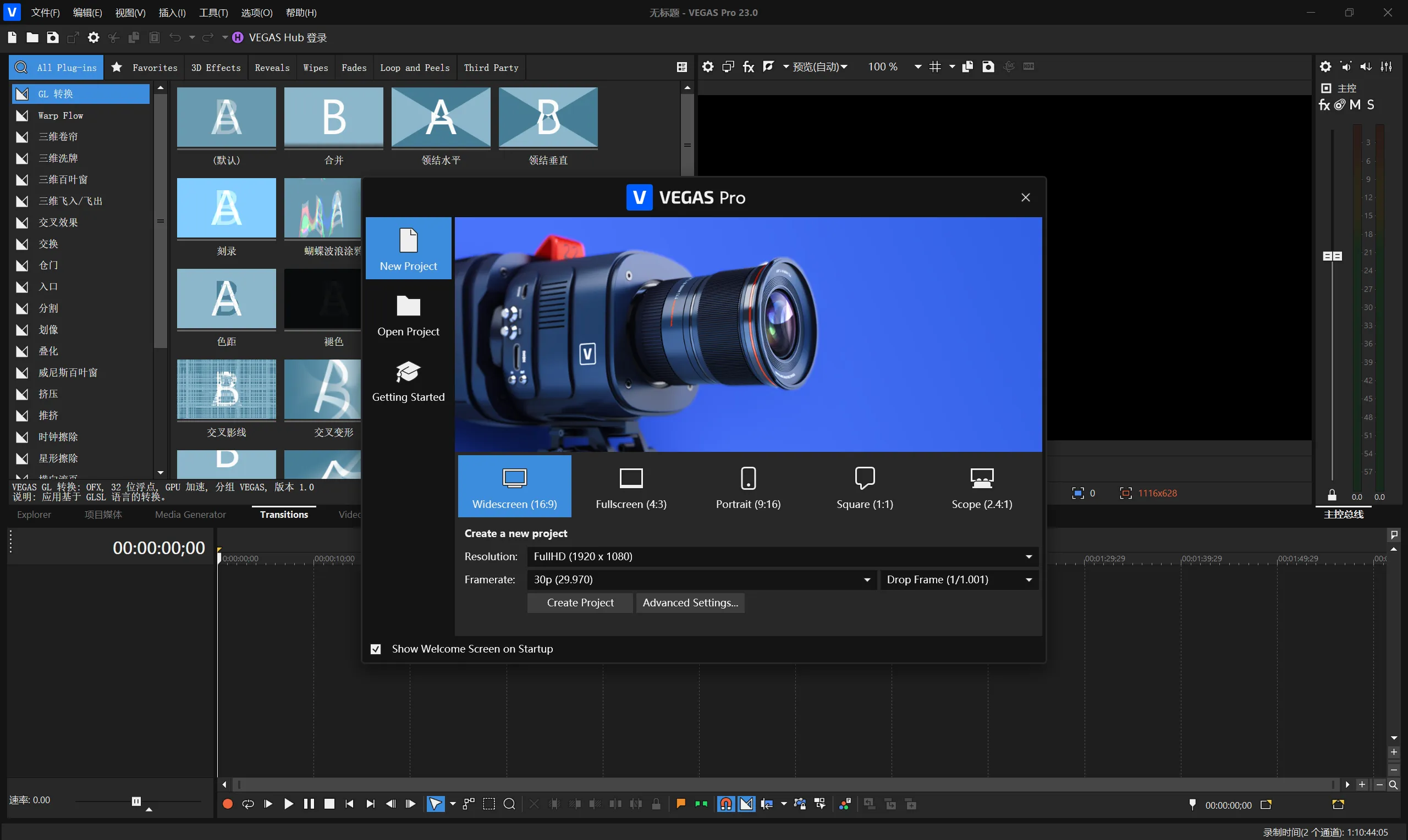
Task: Open project properties gear in toolbar
Action: point(94,37)
